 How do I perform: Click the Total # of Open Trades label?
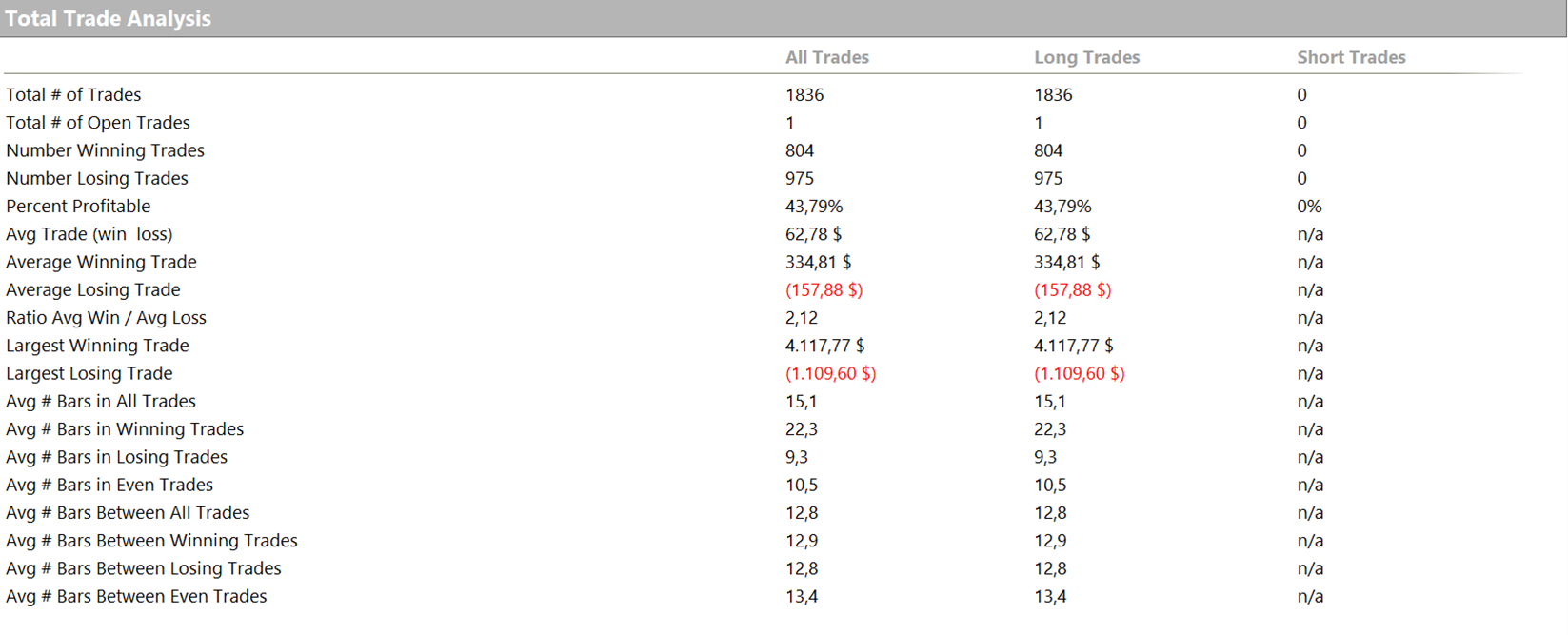98,123
